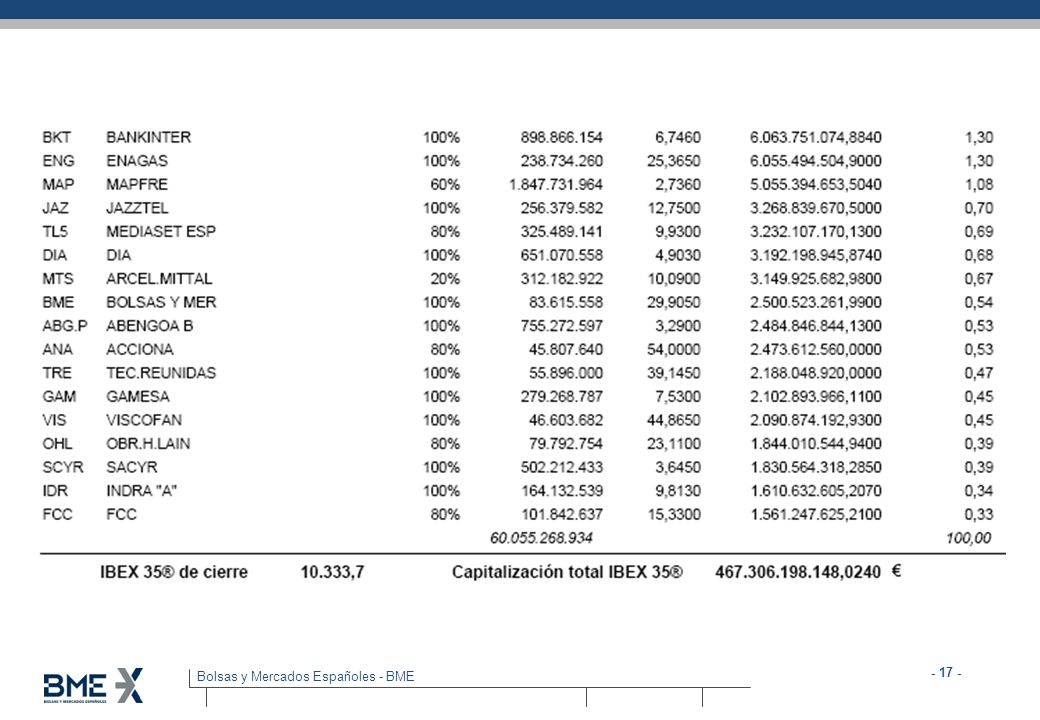
Task: Select Jazztel weight 0,70
Action: 979,208
